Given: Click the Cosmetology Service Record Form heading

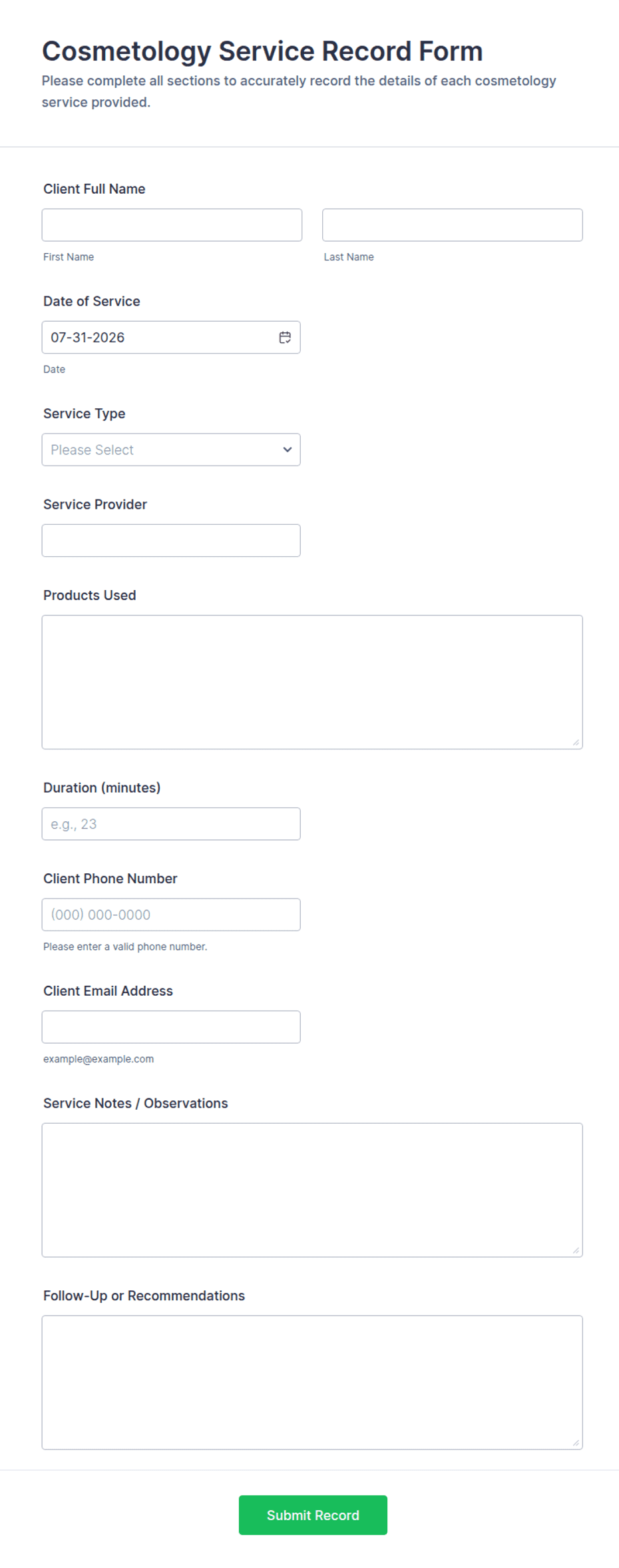Looking at the screenshot, I should (x=262, y=51).
